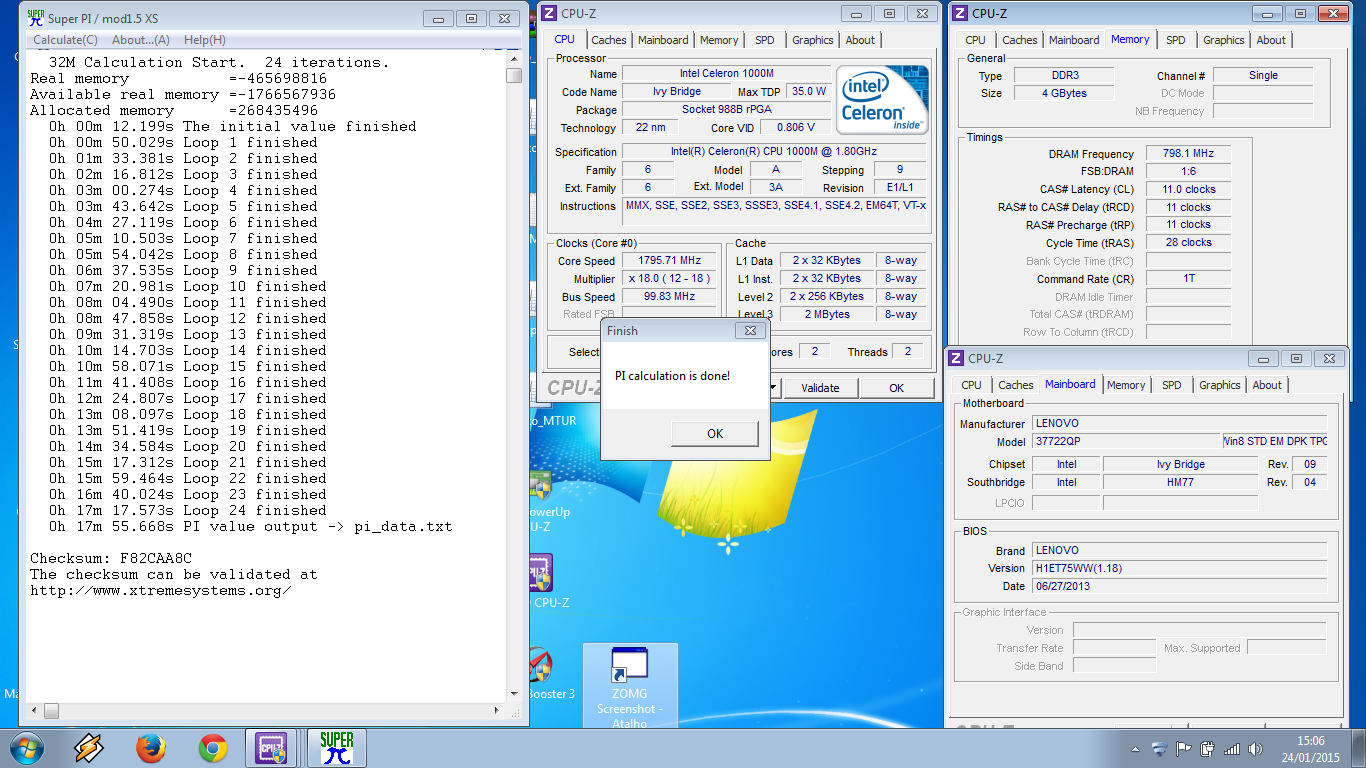Screen dimensions: 1366x768
Task: Open the Action Center flag icon
Action: pos(1184,748)
